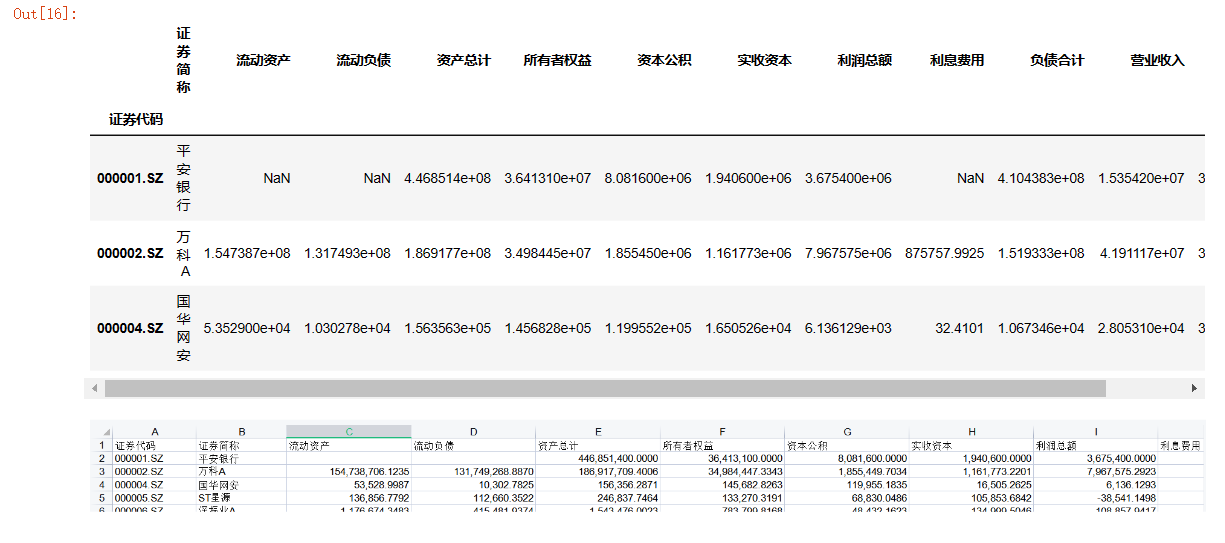Click the vertical 平安银行 name in the dataframe
Viewport: 1225px width, 543px height.
pyautogui.click(x=183, y=178)
